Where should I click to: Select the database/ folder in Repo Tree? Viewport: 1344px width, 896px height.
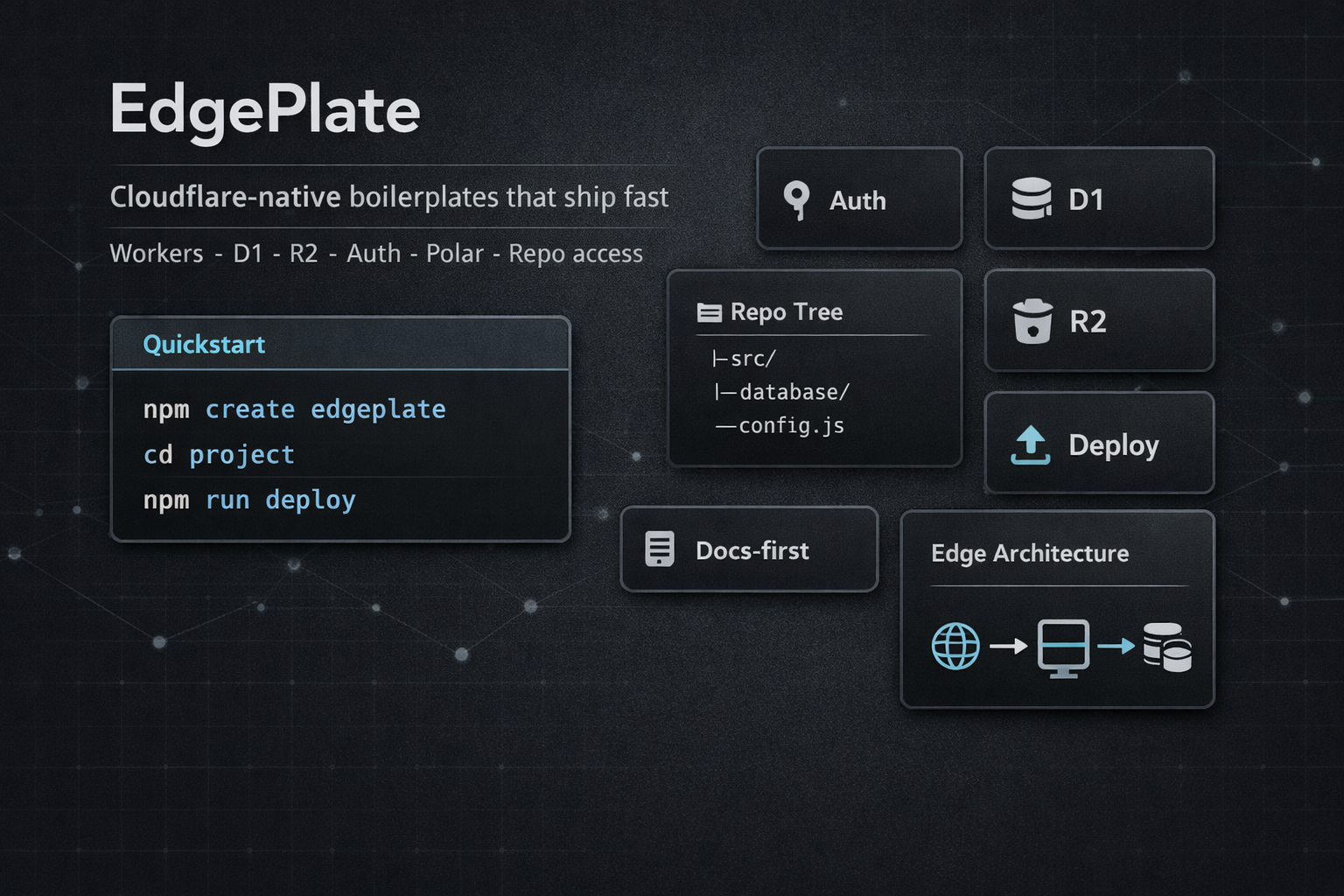pyautogui.click(x=793, y=392)
